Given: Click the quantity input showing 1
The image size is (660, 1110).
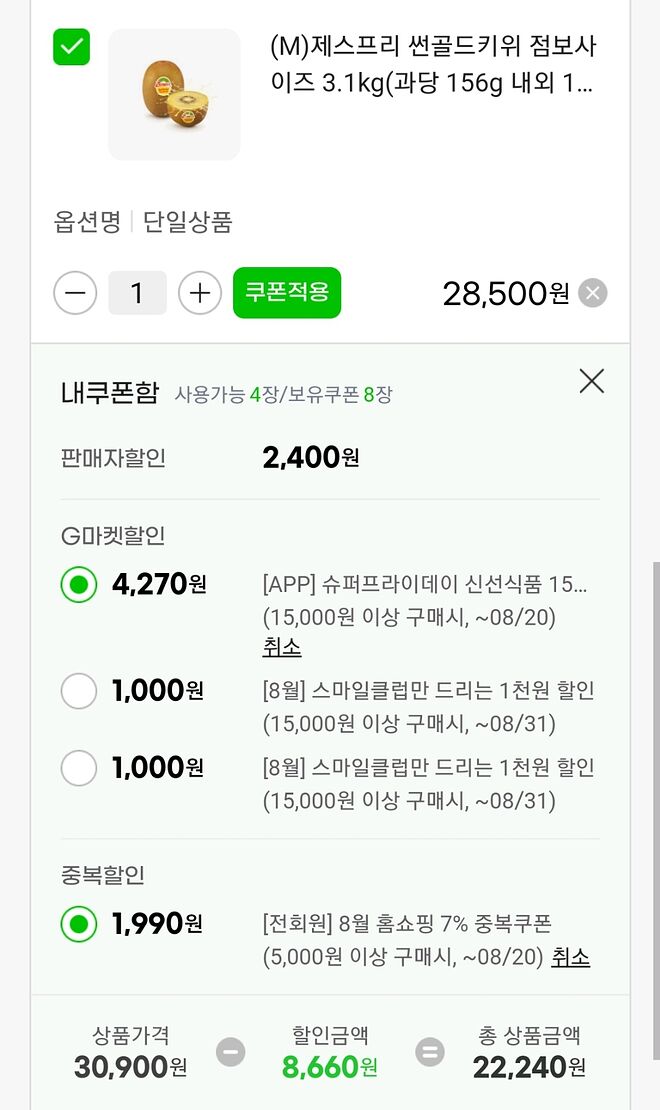Looking at the screenshot, I should (137, 292).
